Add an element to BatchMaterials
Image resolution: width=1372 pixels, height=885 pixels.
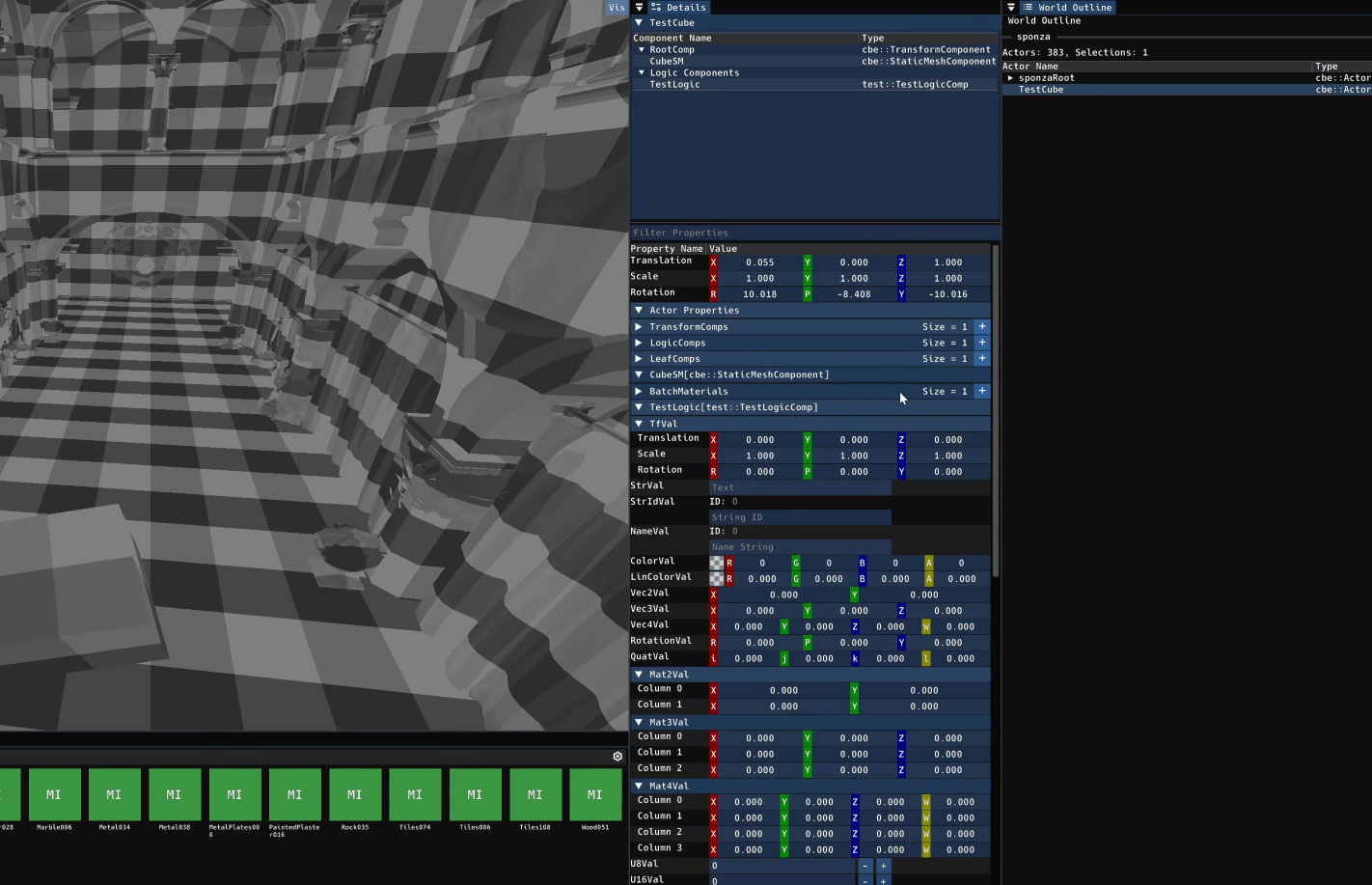coord(981,391)
